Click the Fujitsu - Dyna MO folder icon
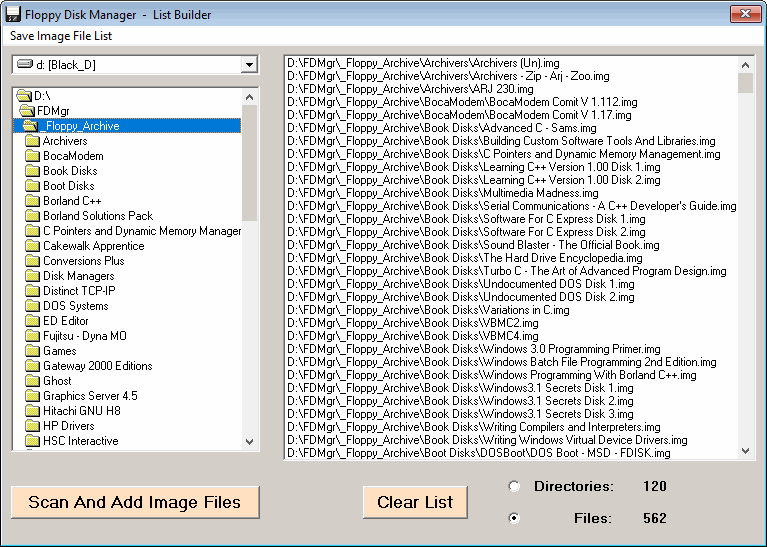Screen dimensions: 767x547 click(33, 336)
